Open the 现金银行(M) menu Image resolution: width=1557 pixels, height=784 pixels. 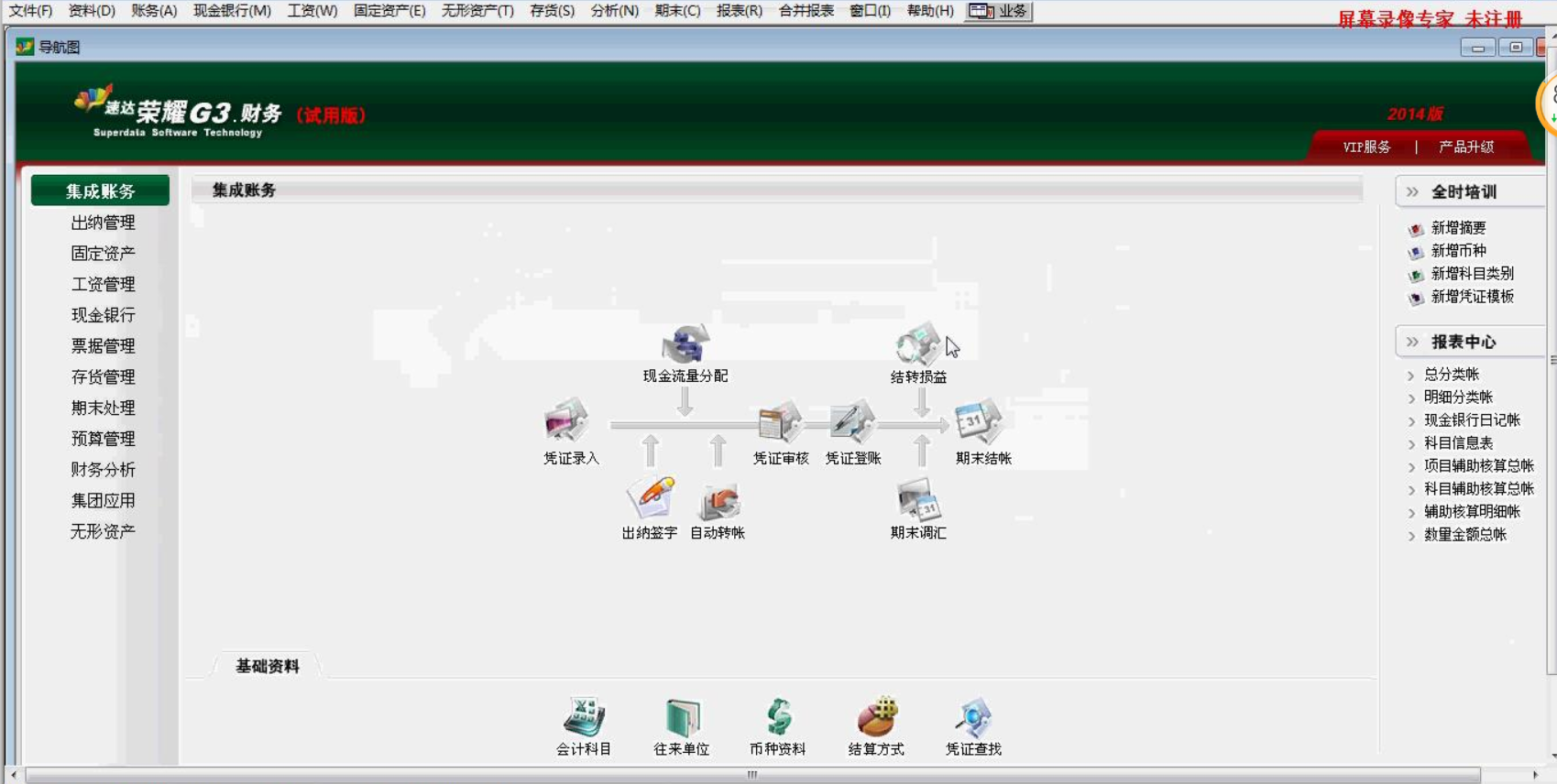tap(232, 11)
